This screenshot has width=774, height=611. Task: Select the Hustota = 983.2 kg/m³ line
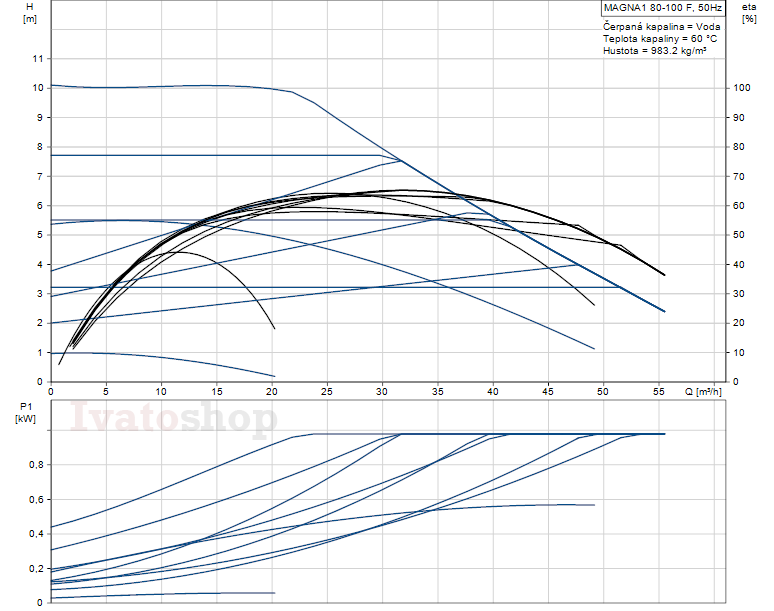pos(654,50)
